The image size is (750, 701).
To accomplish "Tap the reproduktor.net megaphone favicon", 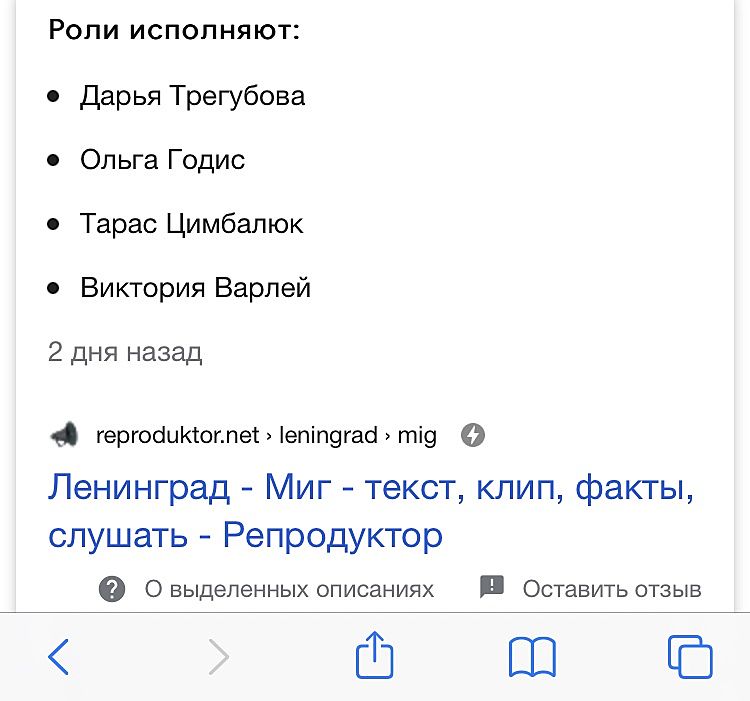I will coord(64,435).
